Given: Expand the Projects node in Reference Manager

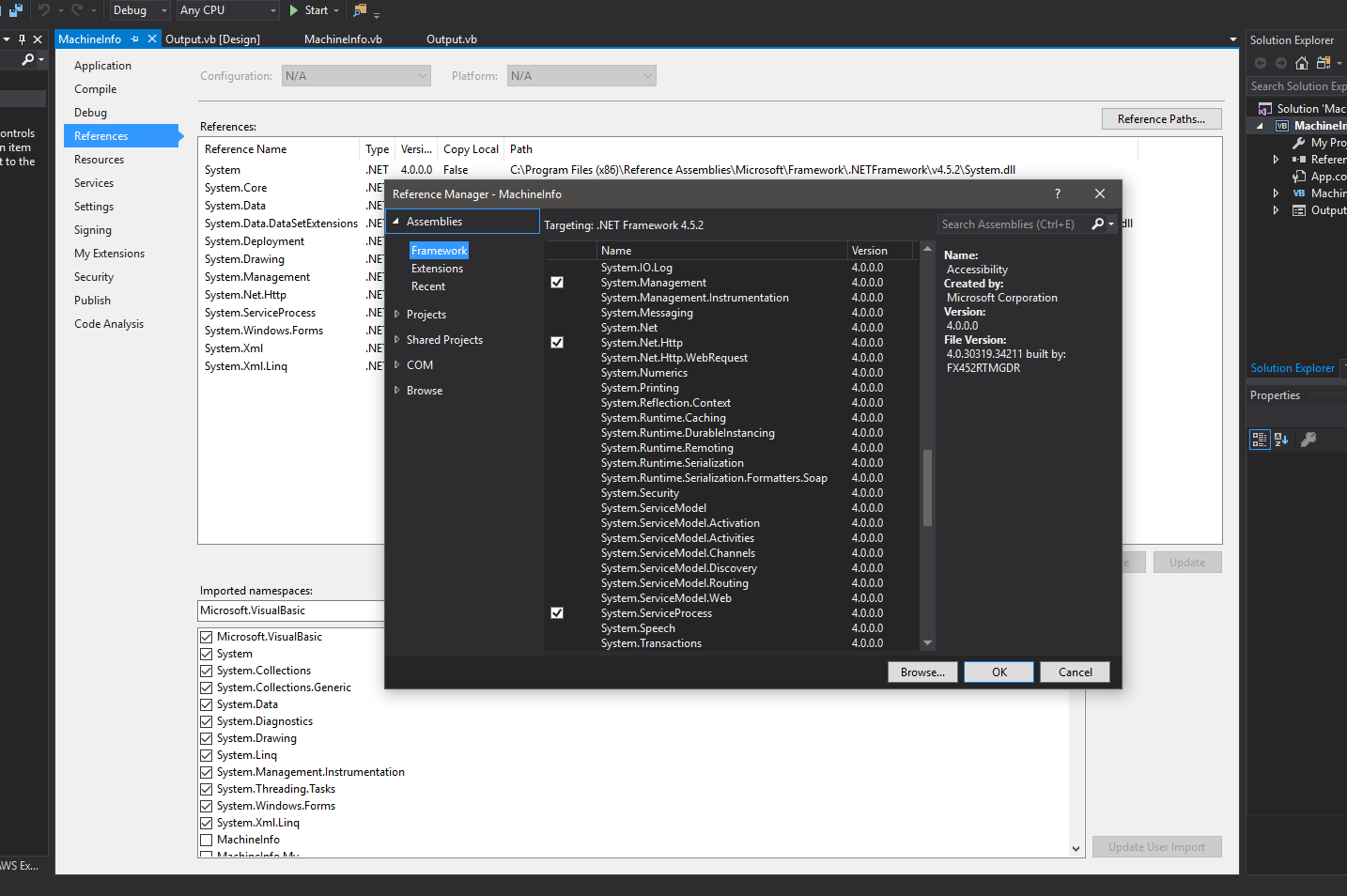Looking at the screenshot, I should tap(397, 315).
